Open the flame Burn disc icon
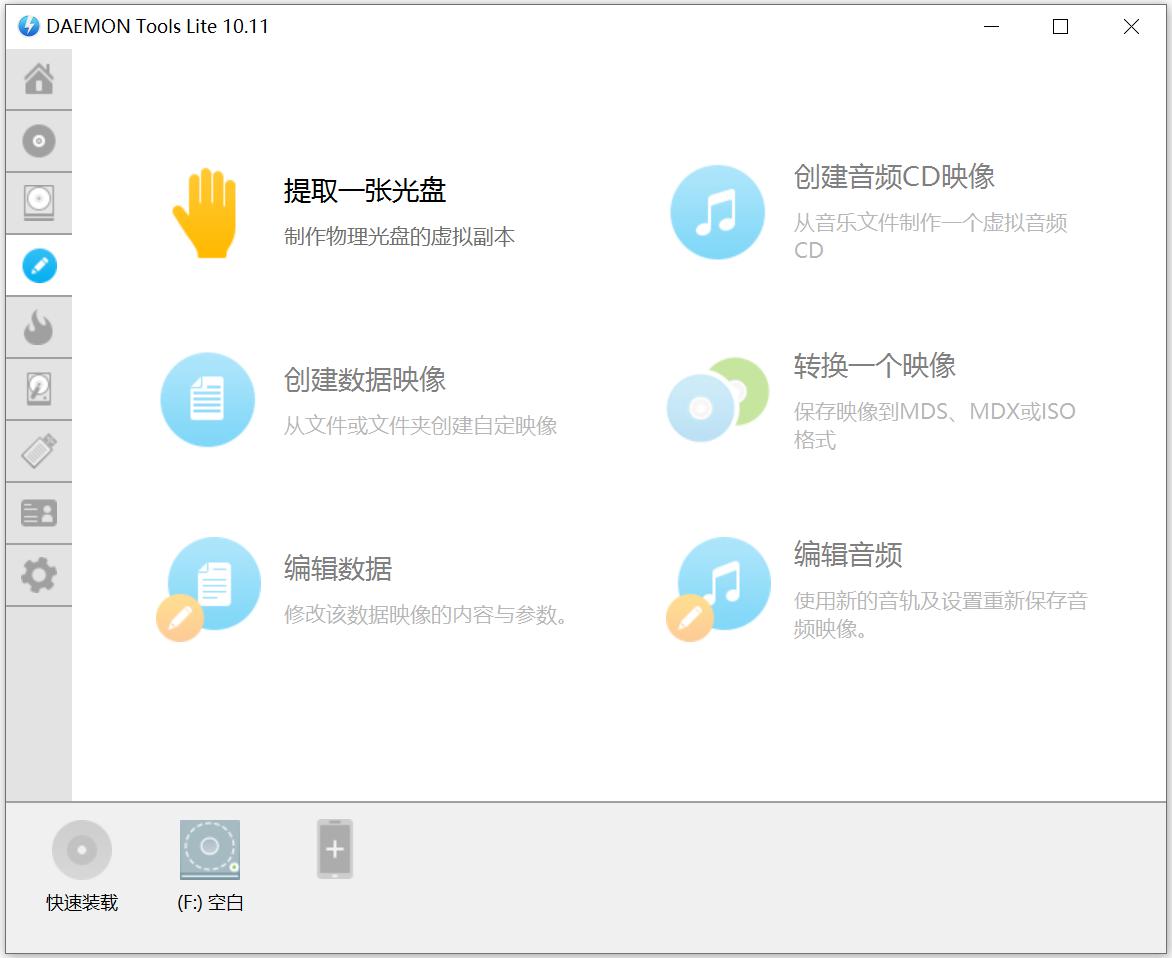 tap(39, 327)
